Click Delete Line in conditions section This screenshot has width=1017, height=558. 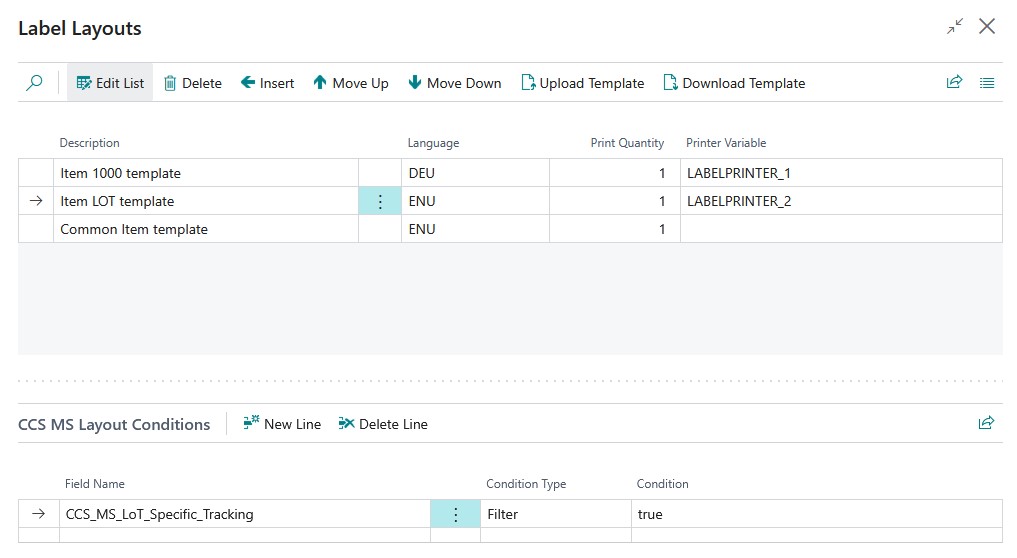383,424
